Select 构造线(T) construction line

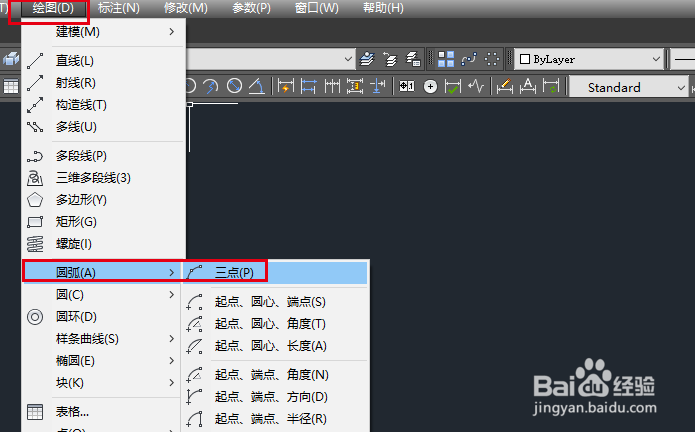tap(103, 105)
